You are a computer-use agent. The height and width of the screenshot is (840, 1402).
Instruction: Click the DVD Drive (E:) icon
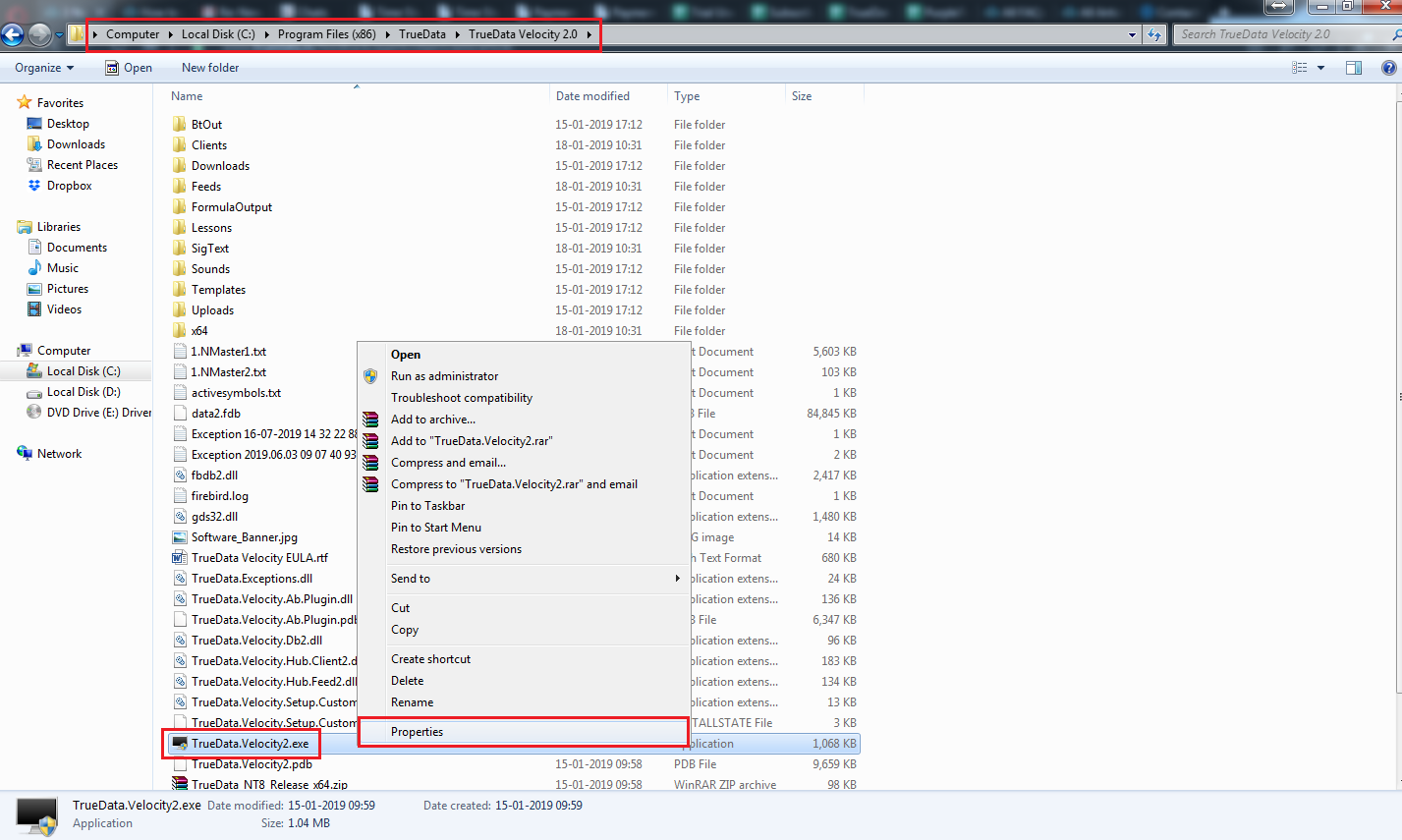tap(34, 413)
